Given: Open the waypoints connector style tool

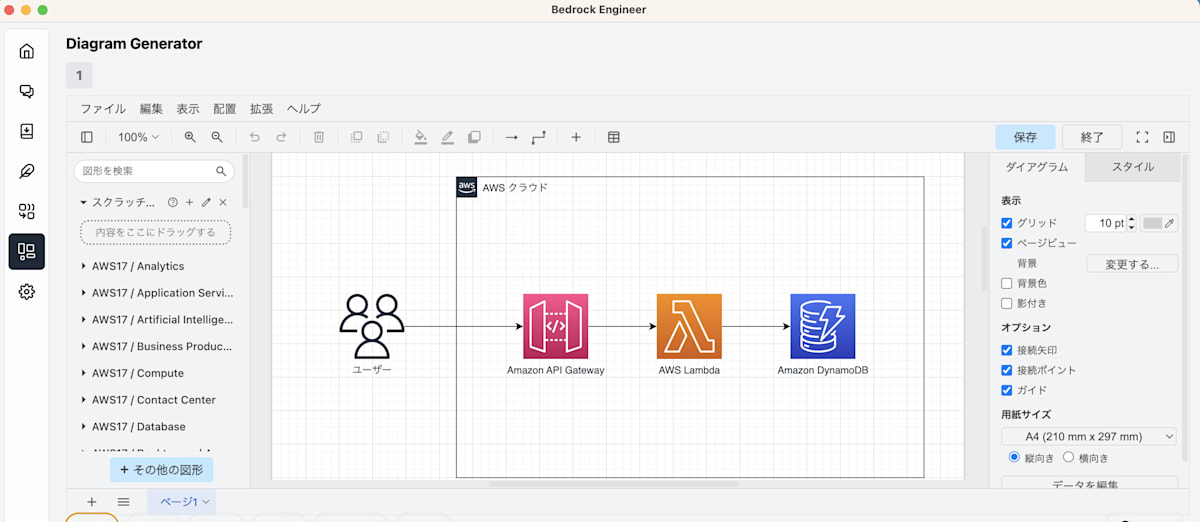Looking at the screenshot, I should pyautogui.click(x=539, y=137).
